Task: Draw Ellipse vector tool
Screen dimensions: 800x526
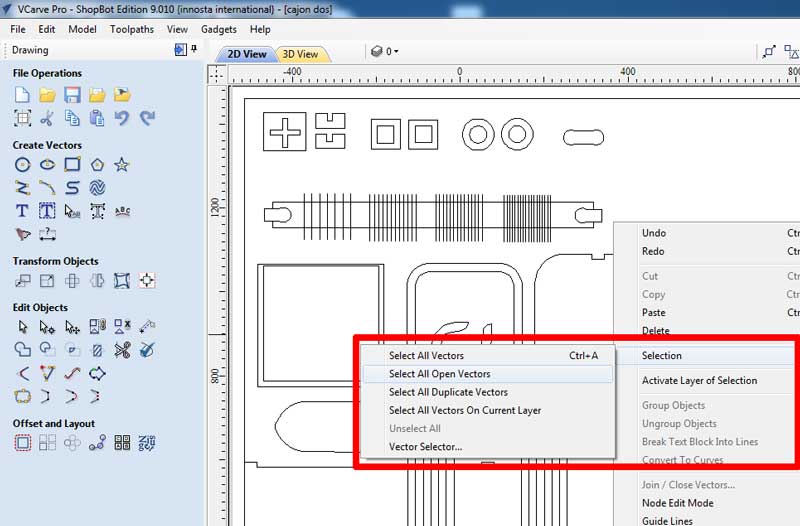Action: tap(47, 164)
